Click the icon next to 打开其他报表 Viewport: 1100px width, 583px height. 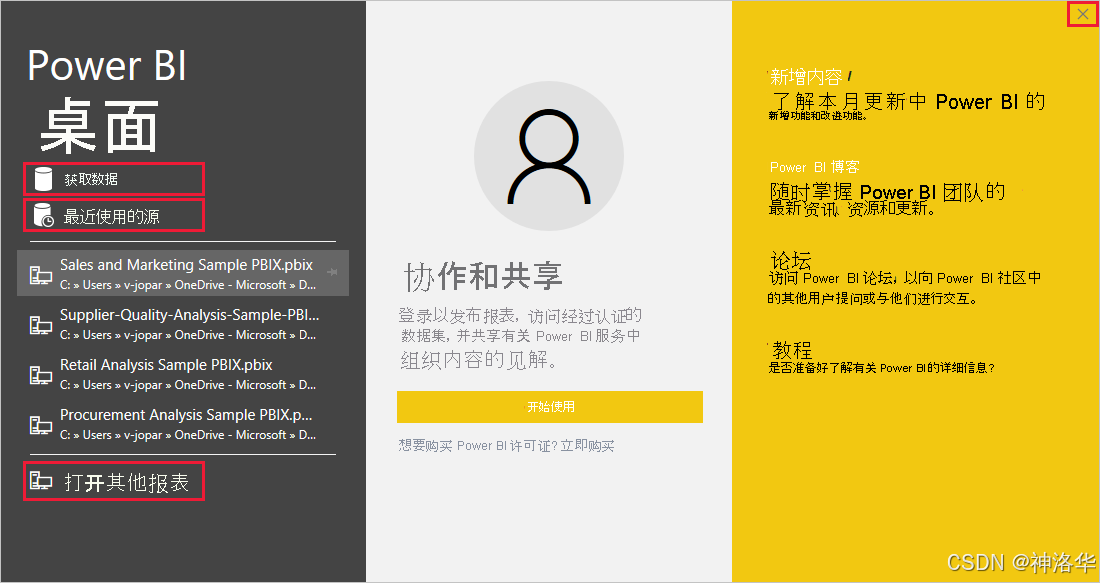click(x=41, y=481)
